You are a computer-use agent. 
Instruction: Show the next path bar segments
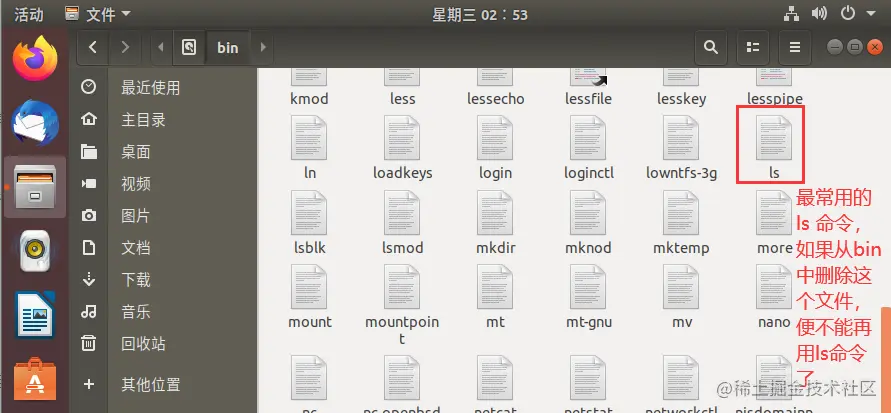pyautogui.click(x=263, y=47)
